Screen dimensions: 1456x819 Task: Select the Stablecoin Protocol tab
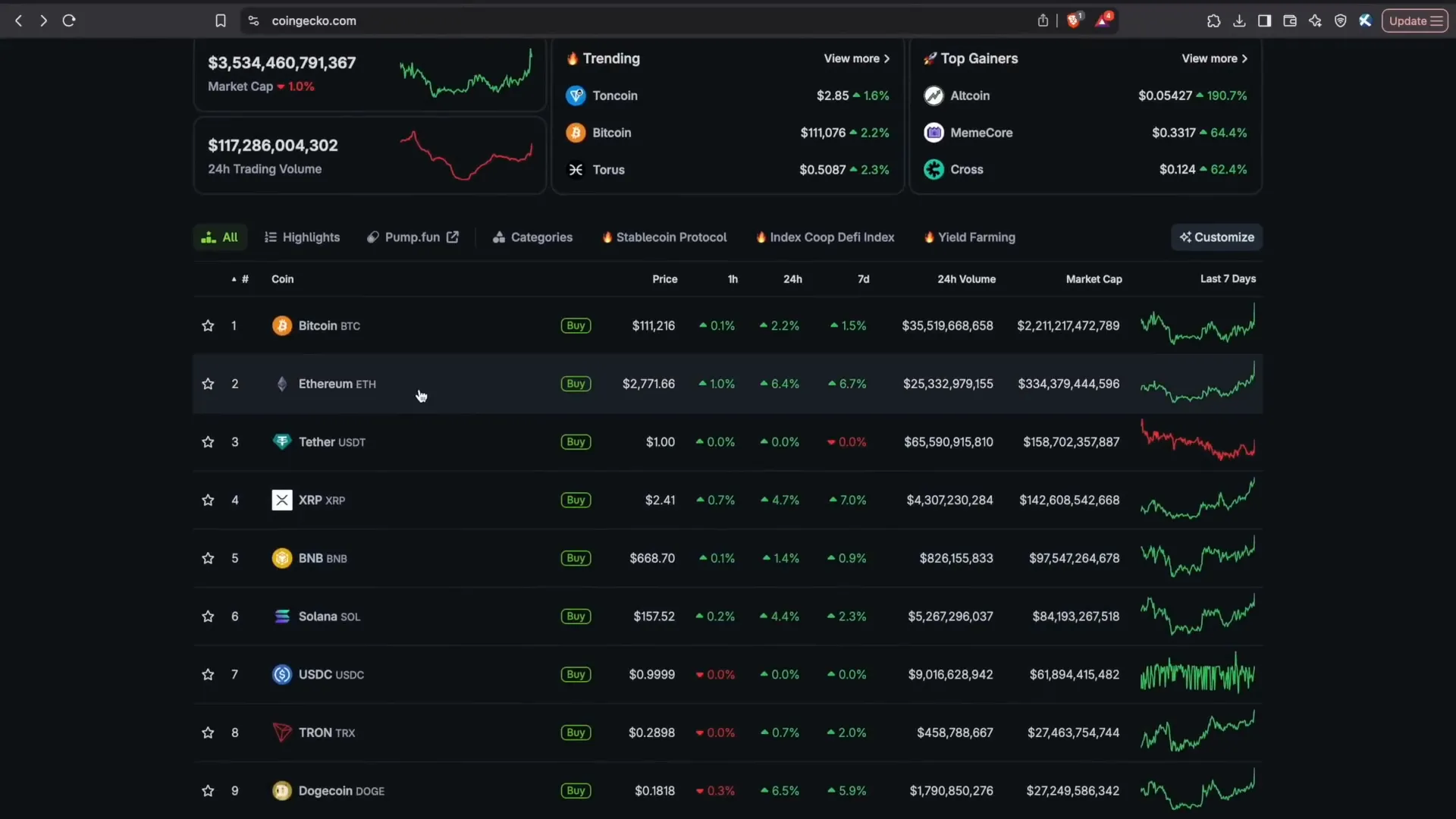pyautogui.click(x=664, y=237)
